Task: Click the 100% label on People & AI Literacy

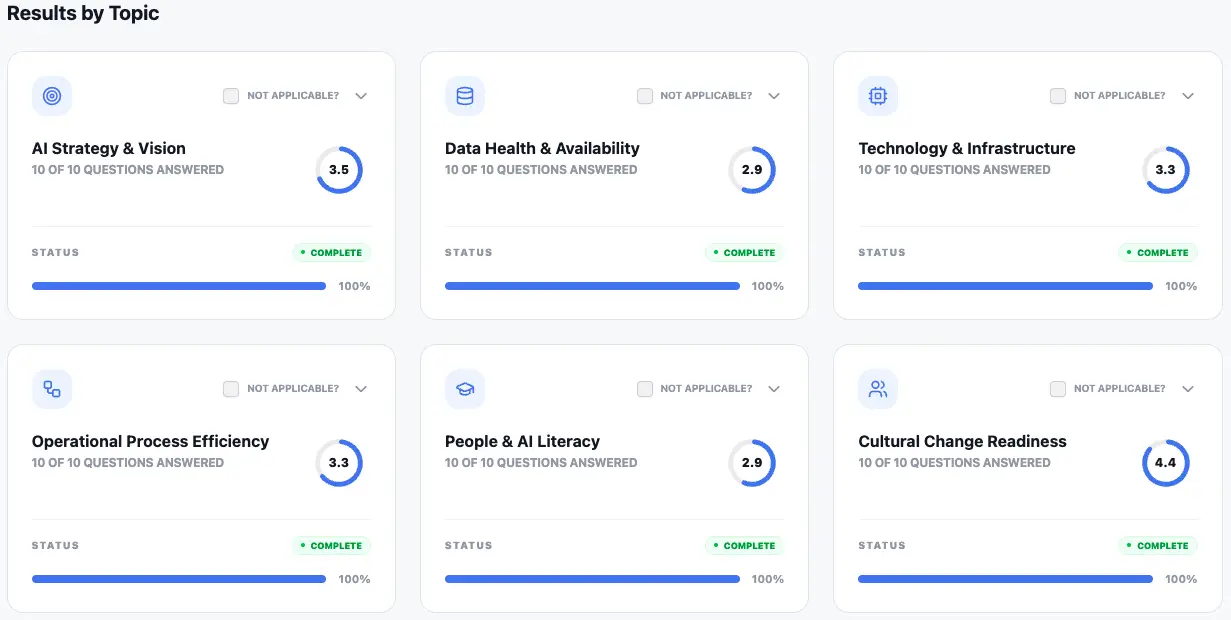Action: coord(768,579)
